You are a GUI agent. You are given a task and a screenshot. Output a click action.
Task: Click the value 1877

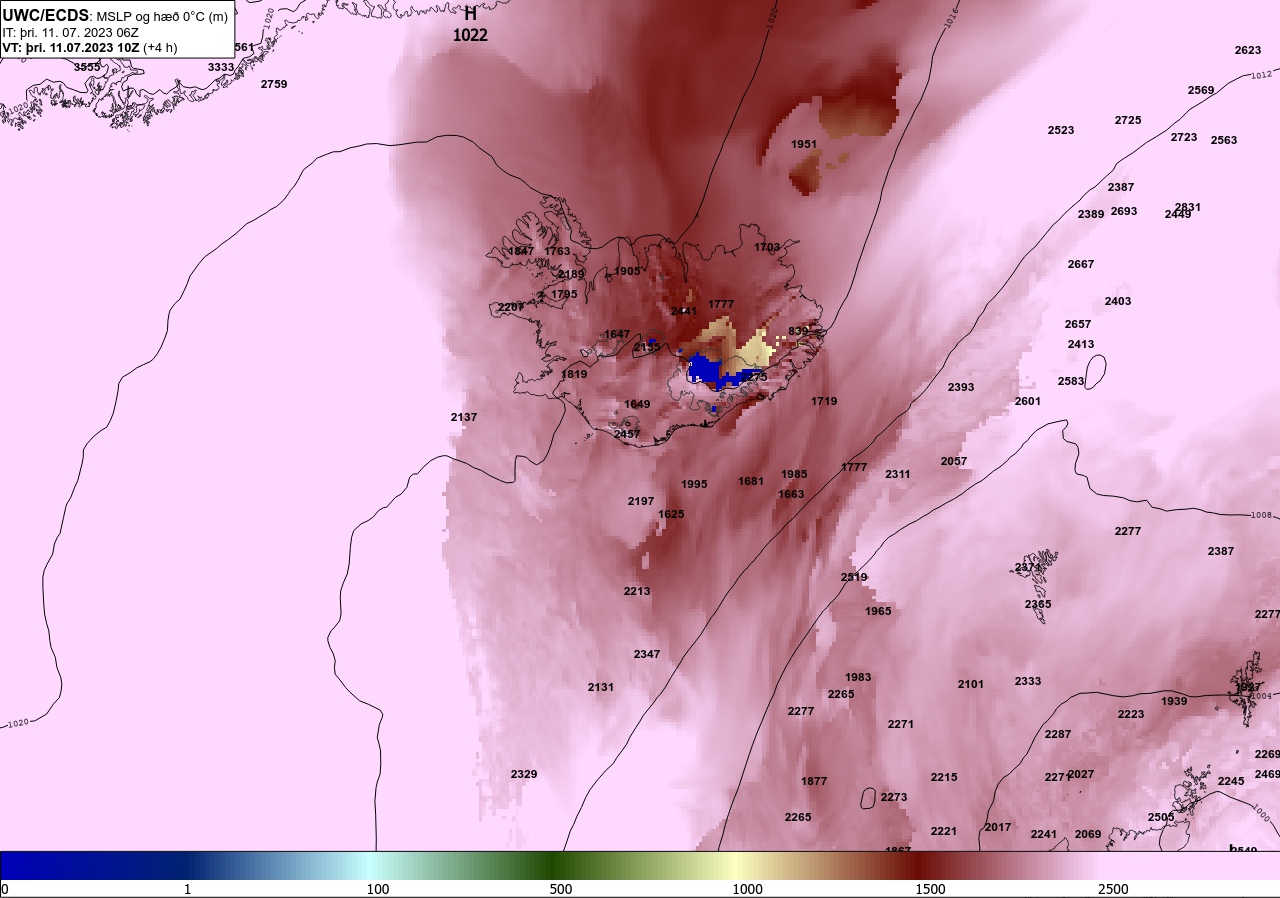coord(814,781)
